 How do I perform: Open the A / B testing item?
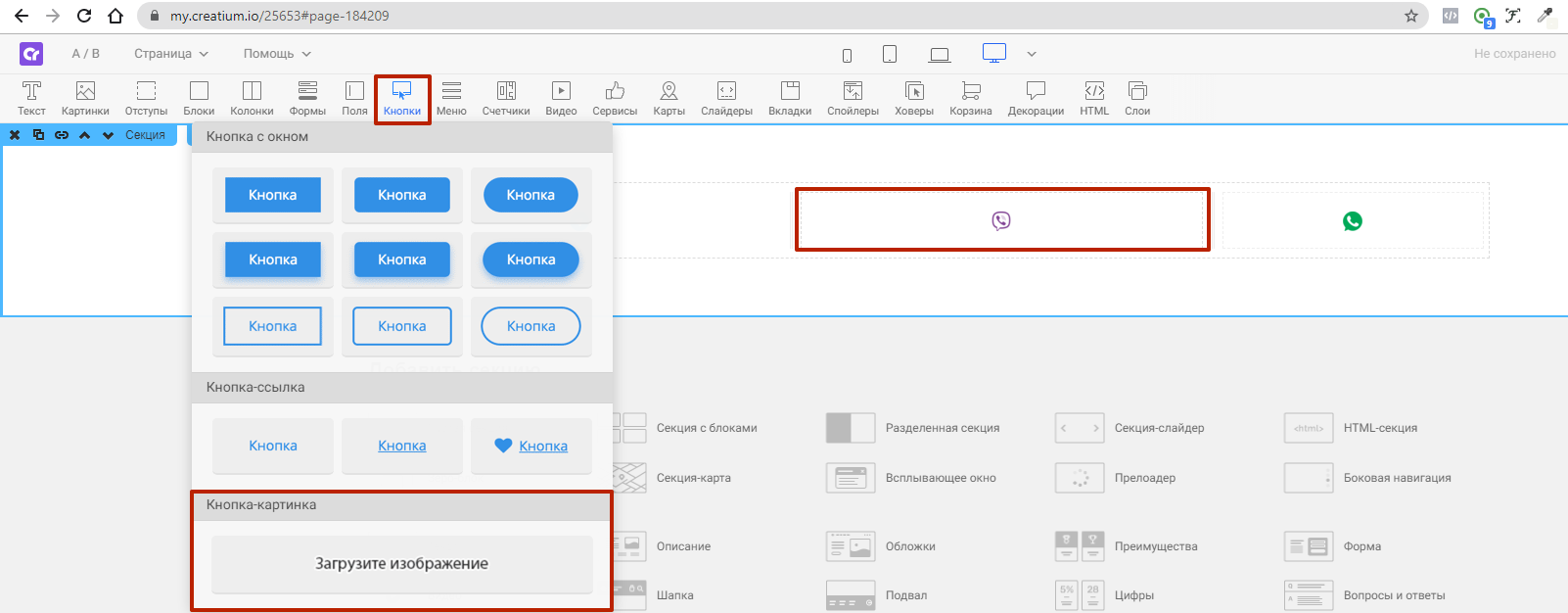pos(85,54)
